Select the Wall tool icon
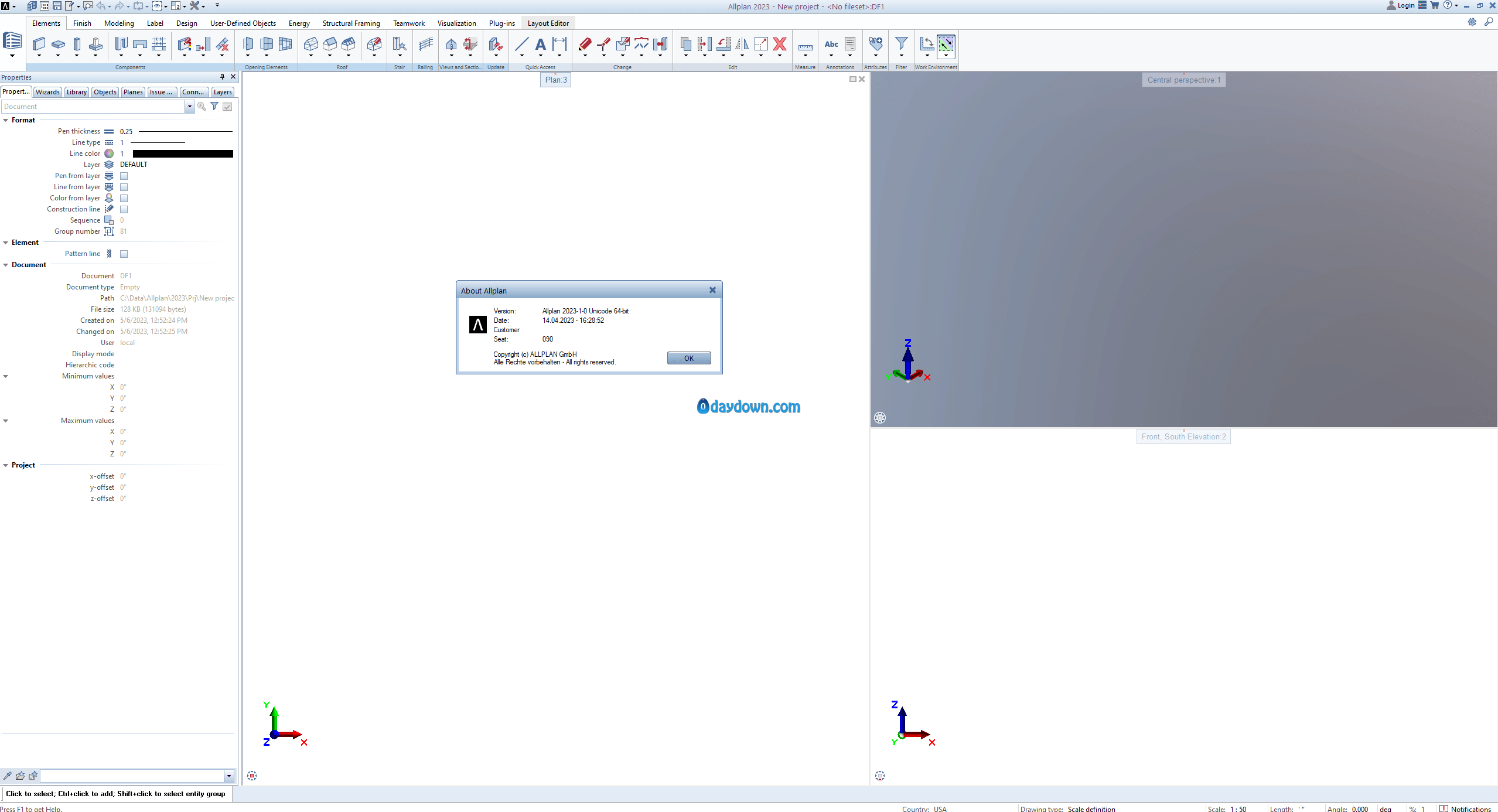 point(39,44)
